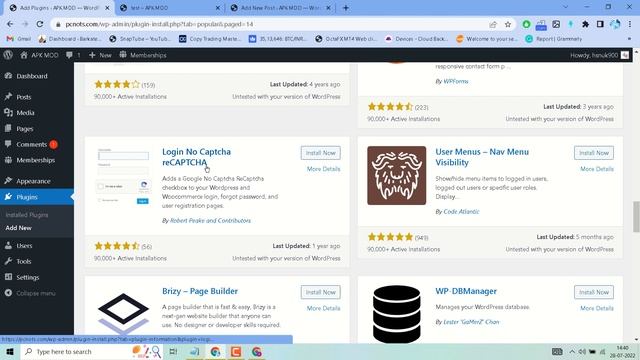Open the Installed Plugins submenu
This screenshot has width=640, height=360.
pos(27,215)
